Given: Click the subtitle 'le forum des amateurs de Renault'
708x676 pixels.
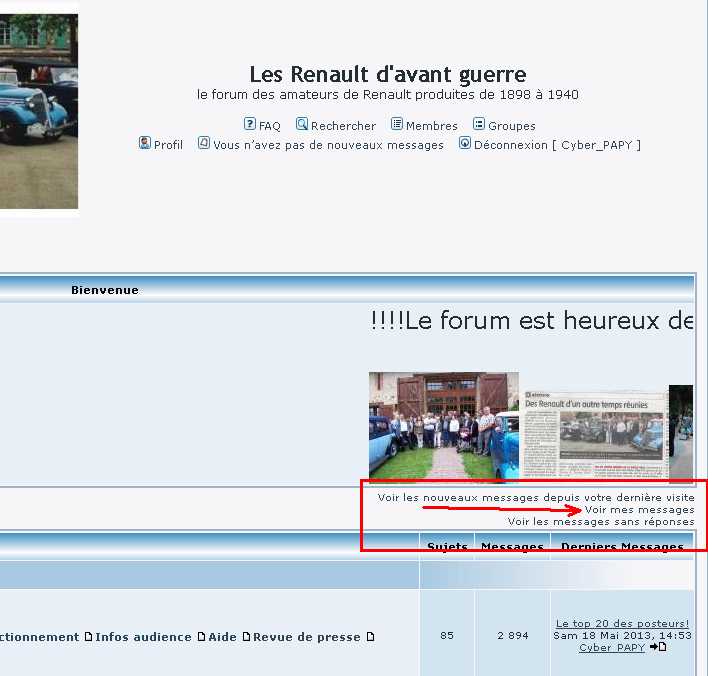Looking at the screenshot, I should (x=306, y=94).
